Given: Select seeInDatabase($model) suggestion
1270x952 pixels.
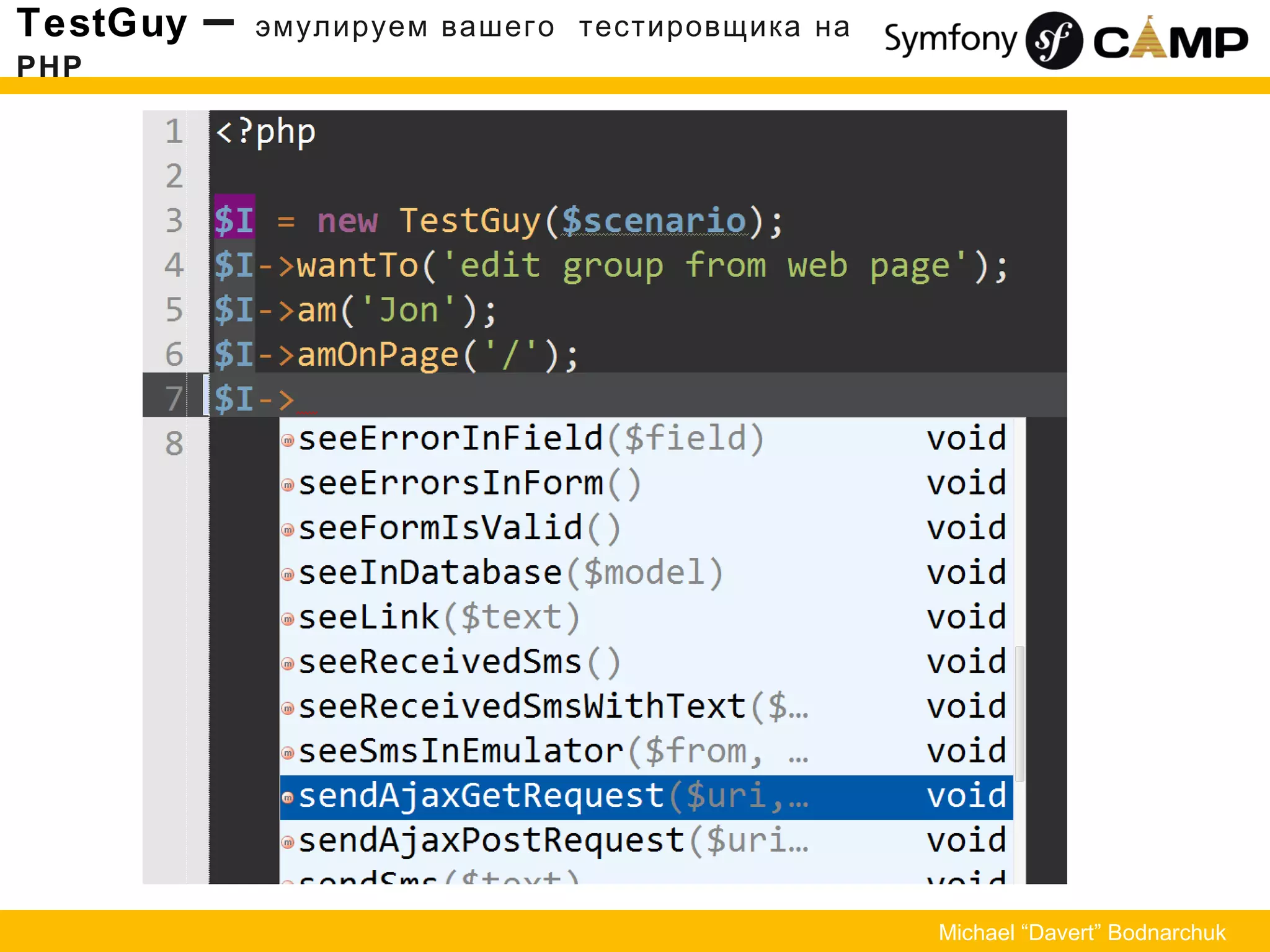Looking at the screenshot, I should [646, 573].
